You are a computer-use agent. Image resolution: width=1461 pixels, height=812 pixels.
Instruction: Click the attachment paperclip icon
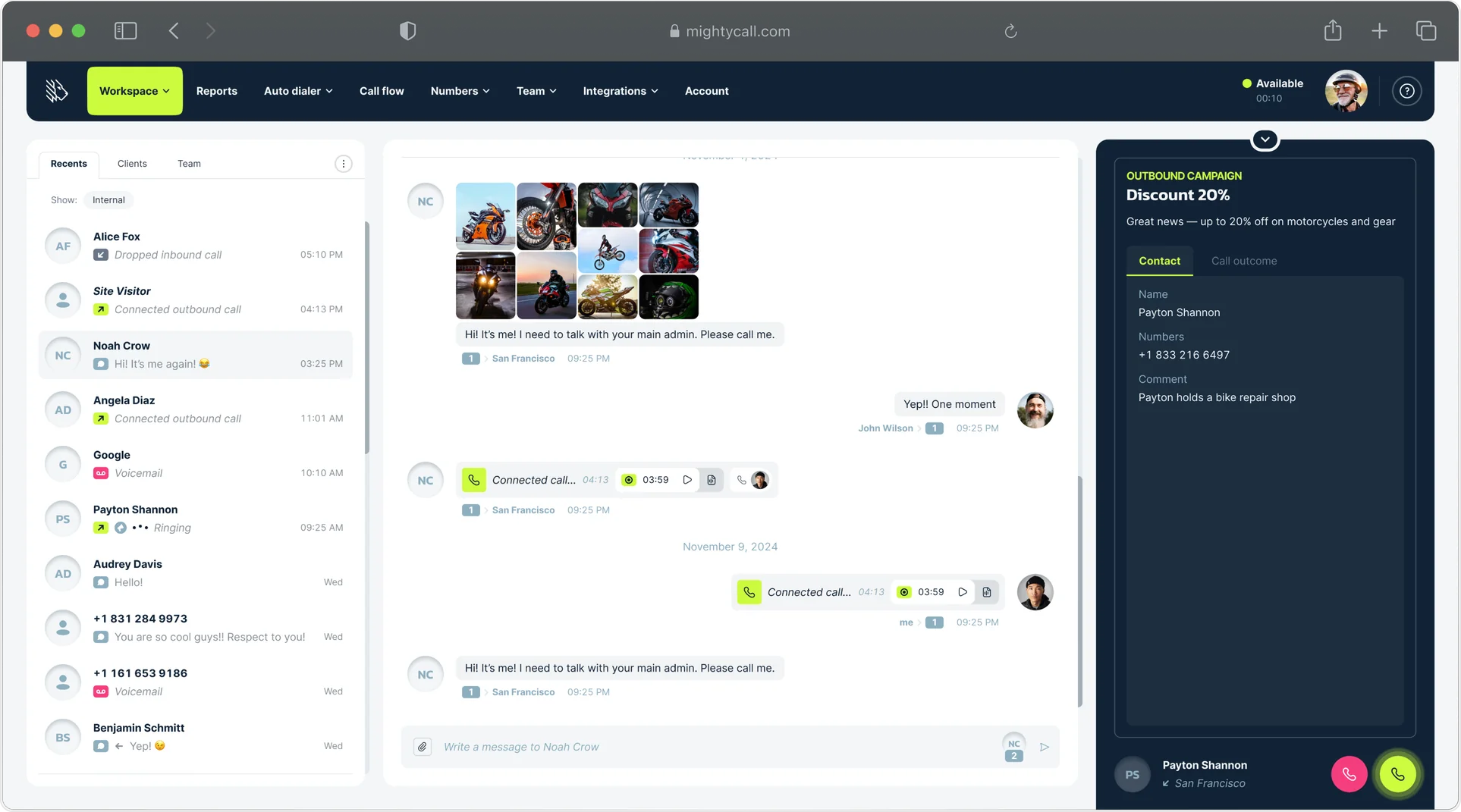coord(423,747)
